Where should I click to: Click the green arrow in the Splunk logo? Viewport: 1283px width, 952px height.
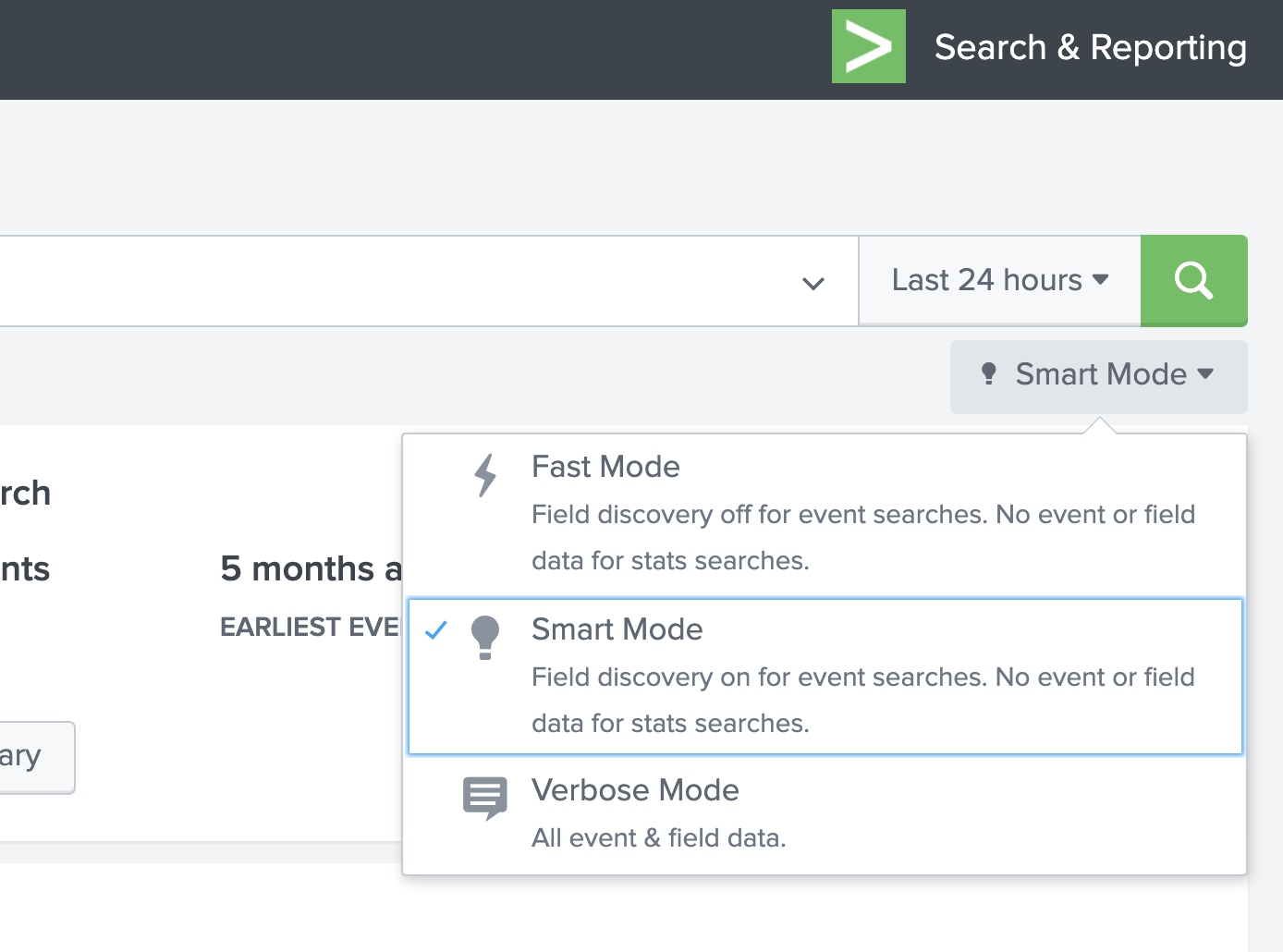click(868, 45)
